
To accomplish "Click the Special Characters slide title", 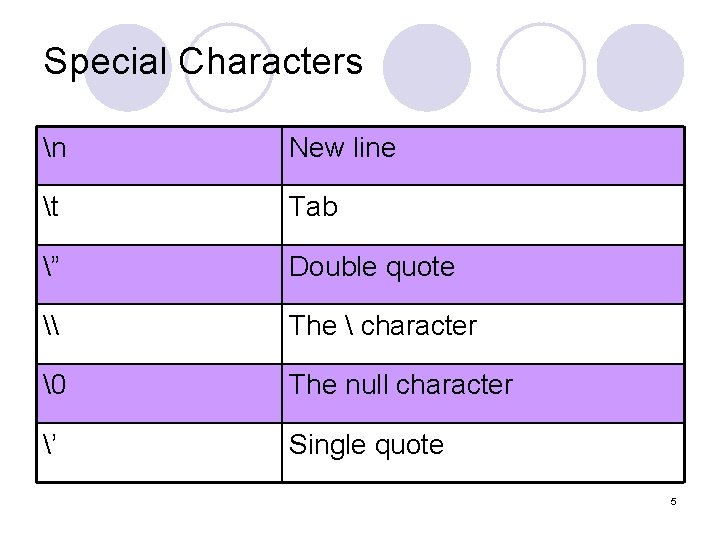I will 203,62.
